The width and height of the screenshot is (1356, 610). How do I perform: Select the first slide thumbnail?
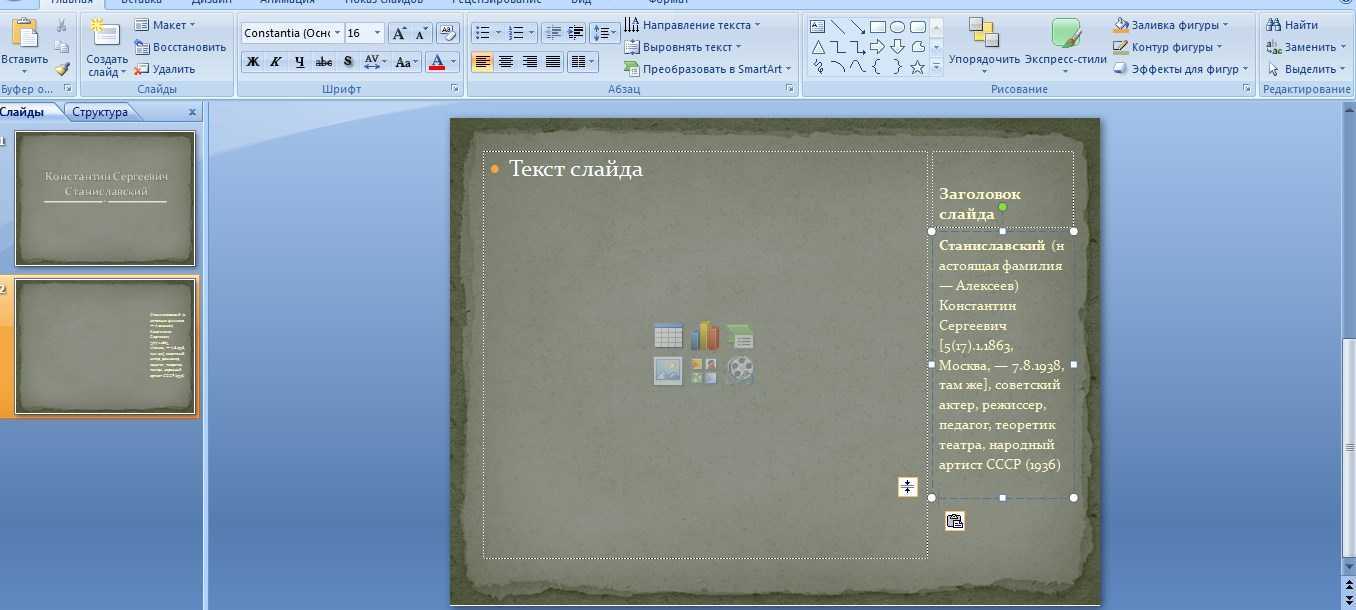(105, 198)
